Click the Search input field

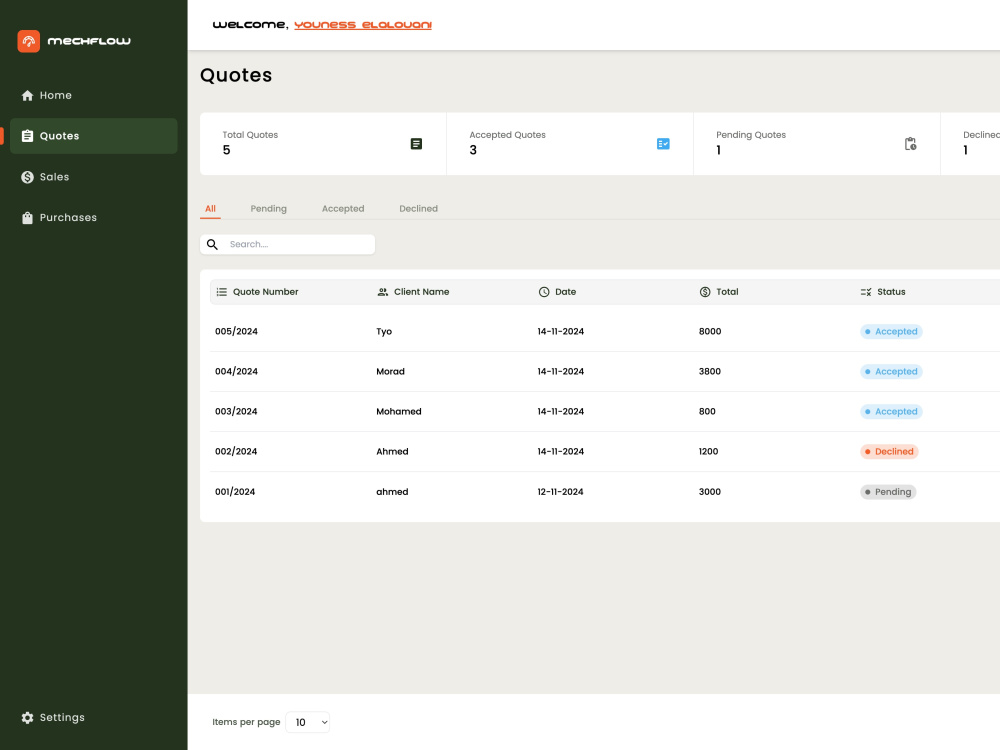(x=288, y=244)
